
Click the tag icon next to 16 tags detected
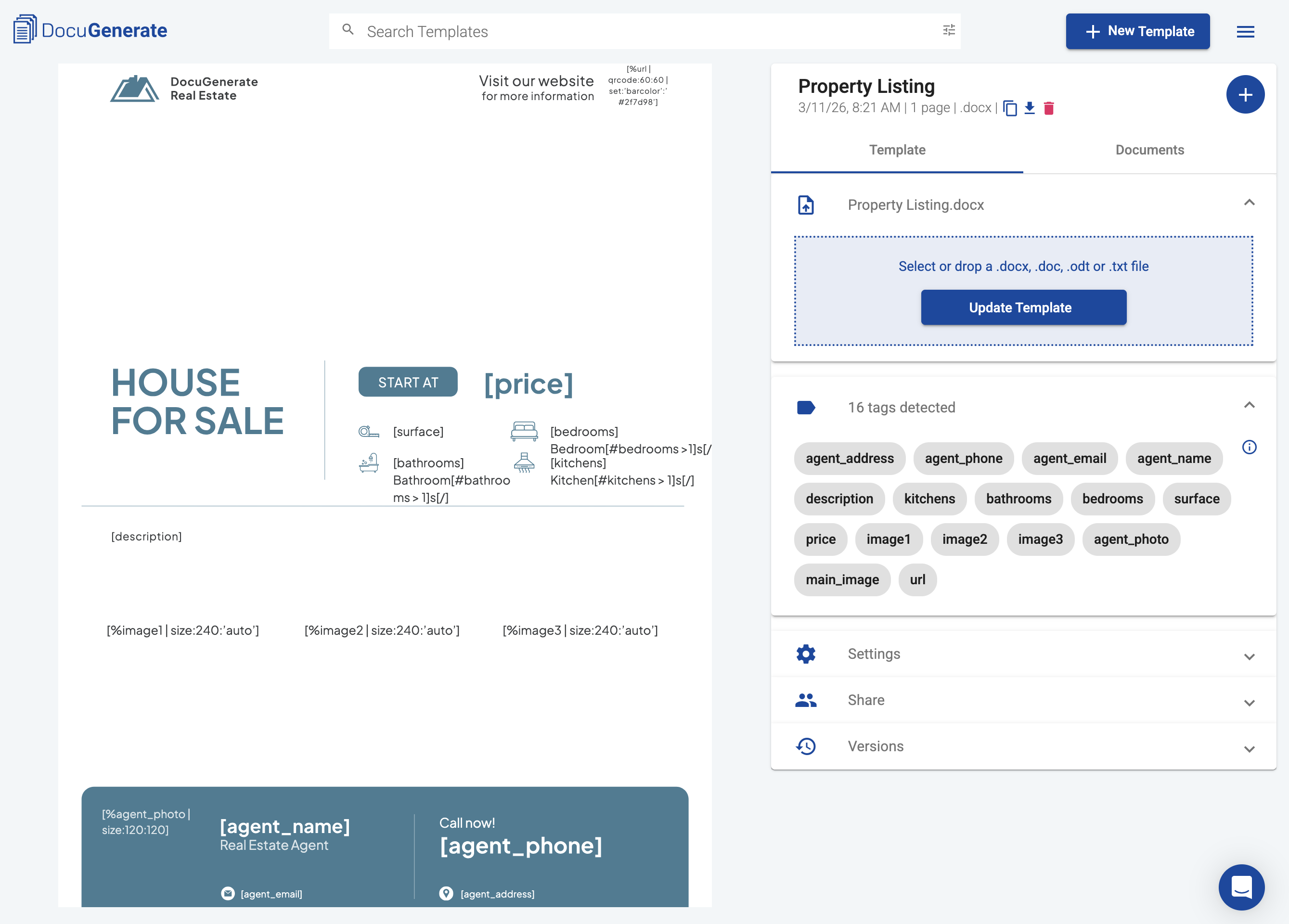[x=806, y=408]
